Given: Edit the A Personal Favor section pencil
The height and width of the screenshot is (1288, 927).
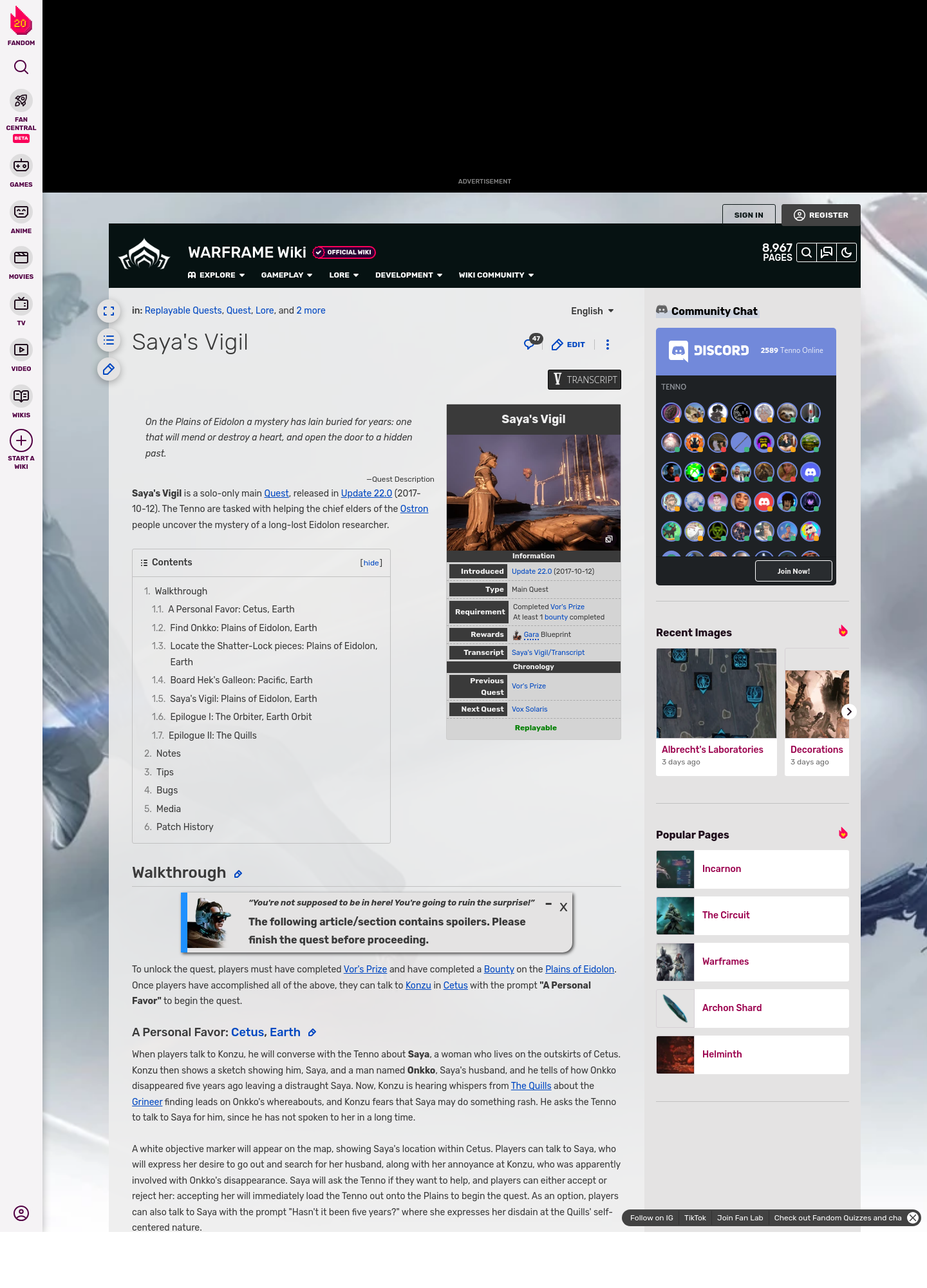Looking at the screenshot, I should 312,1032.
